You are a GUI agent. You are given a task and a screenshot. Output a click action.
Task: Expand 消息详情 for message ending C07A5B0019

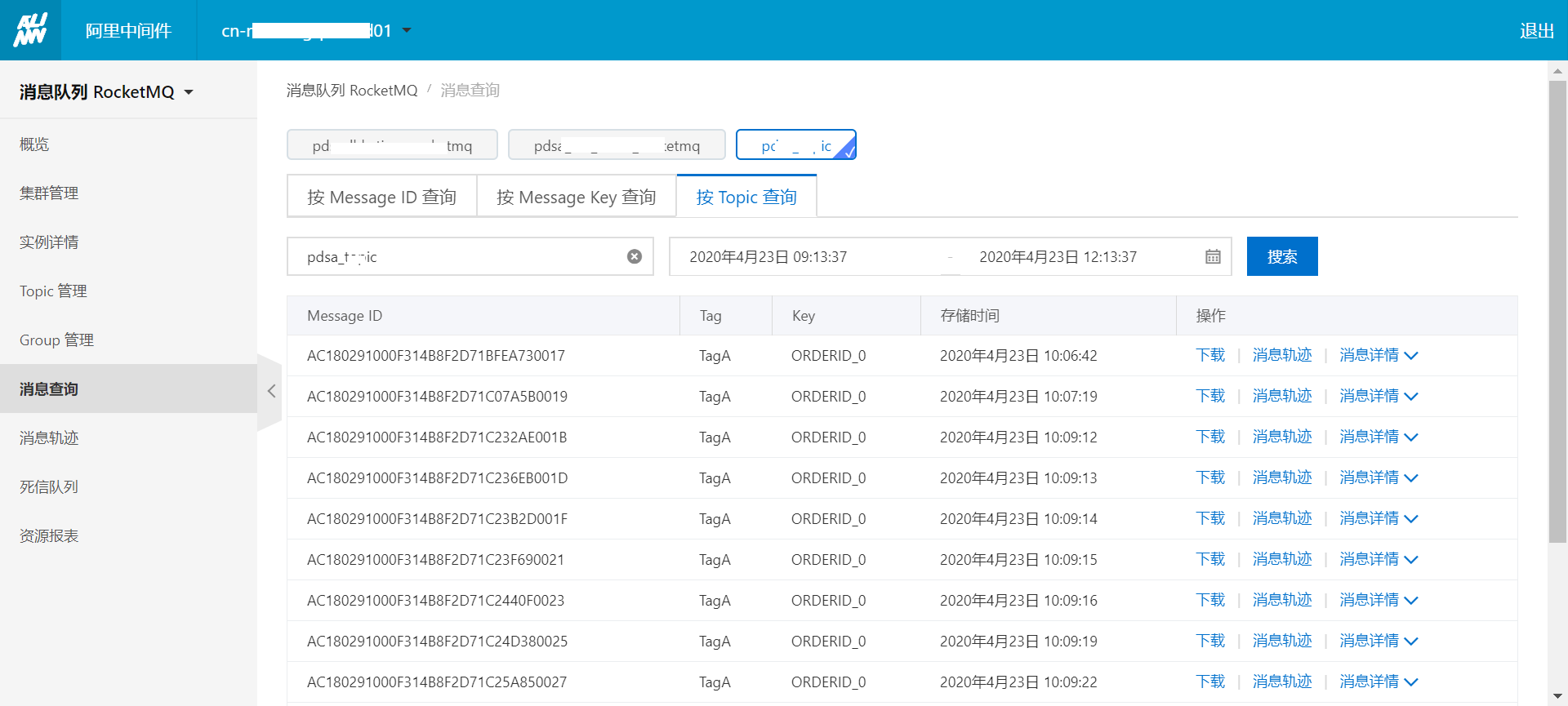(1379, 397)
